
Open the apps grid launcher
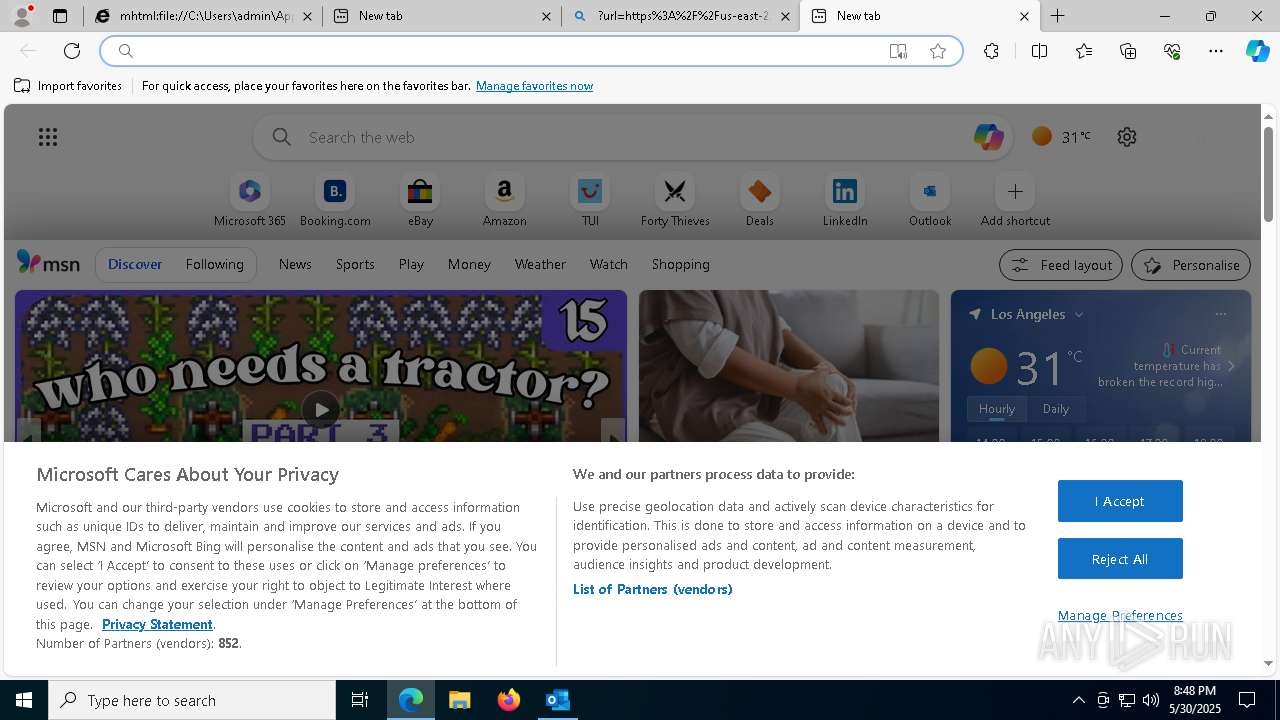[48, 137]
